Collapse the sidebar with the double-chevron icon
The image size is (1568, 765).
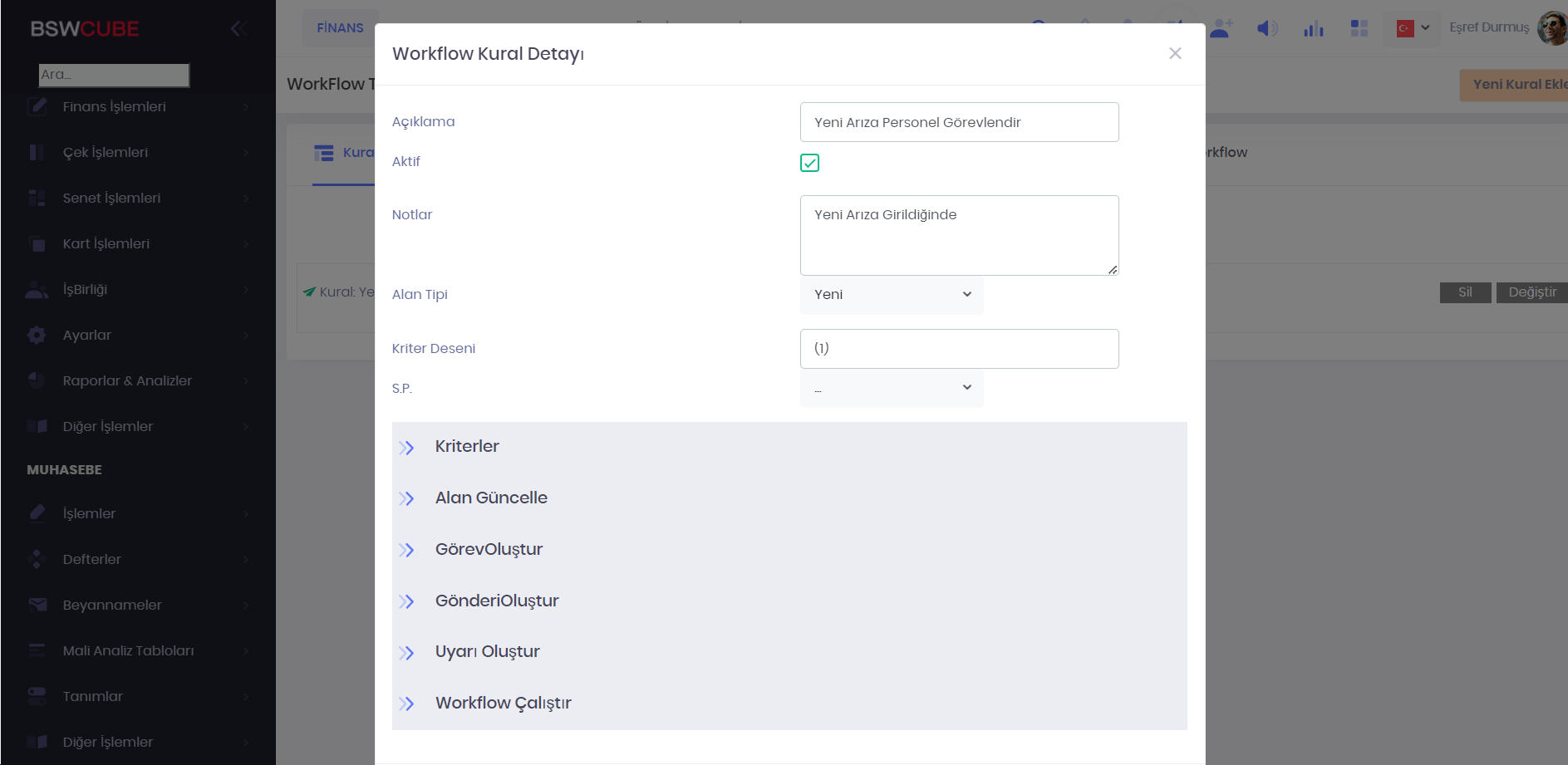point(238,28)
